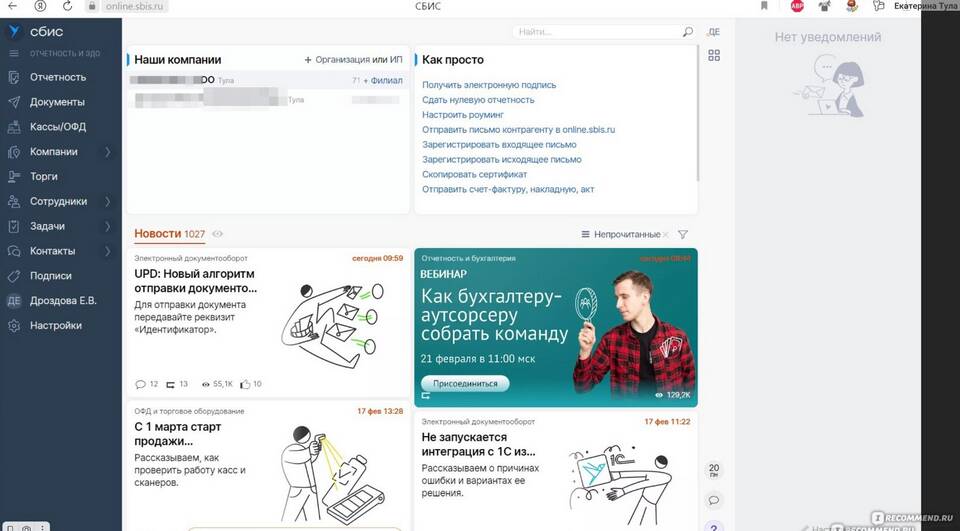This screenshot has height=531, width=960.
Task: Open Скопировать сертификат link
Action: 474,175
